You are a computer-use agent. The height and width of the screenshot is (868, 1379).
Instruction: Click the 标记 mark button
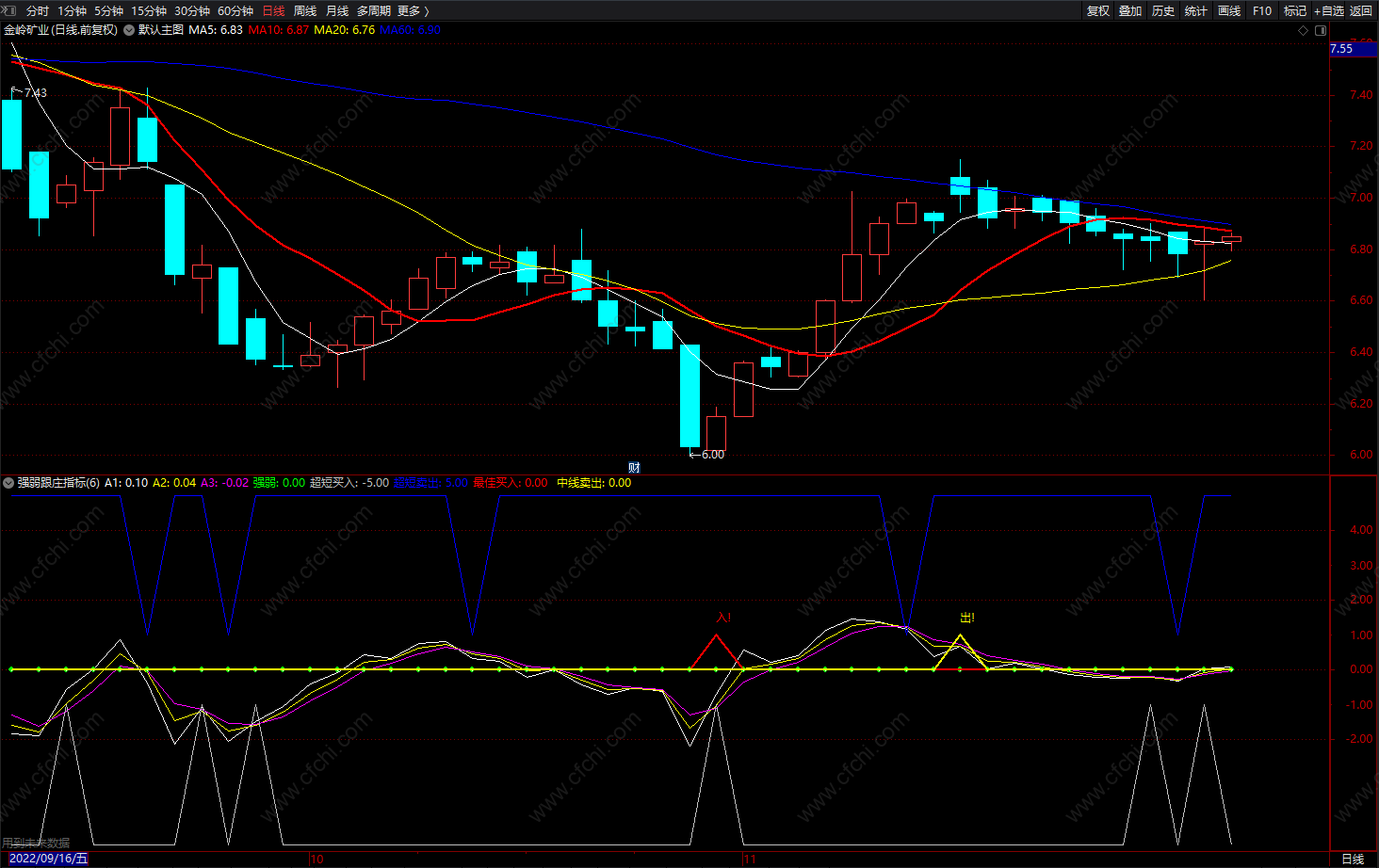(x=1295, y=11)
